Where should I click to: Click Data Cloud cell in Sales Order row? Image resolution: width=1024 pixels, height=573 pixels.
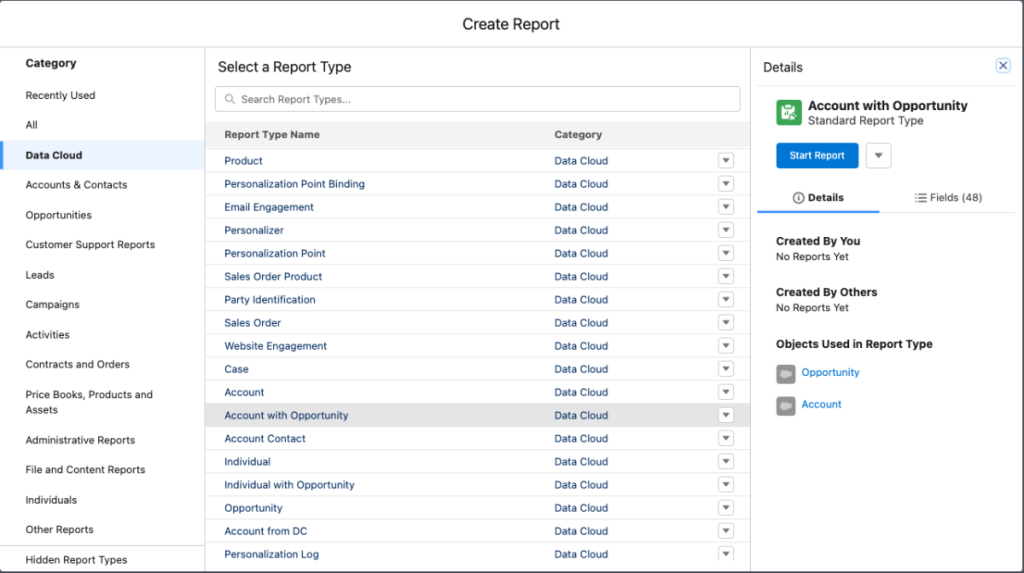tap(581, 323)
